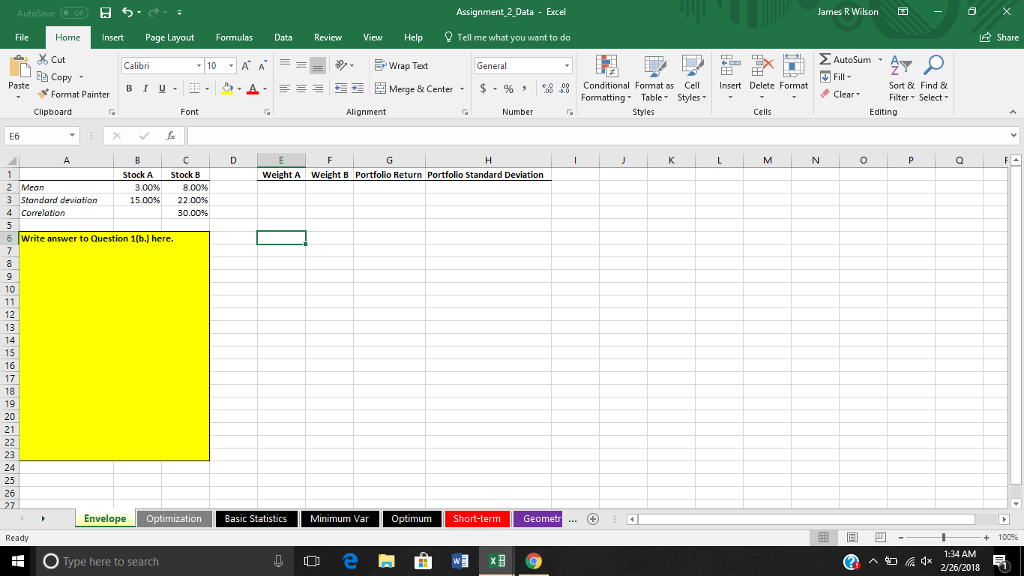
Task: Apply the red Font Color icon
Action: tap(253, 89)
